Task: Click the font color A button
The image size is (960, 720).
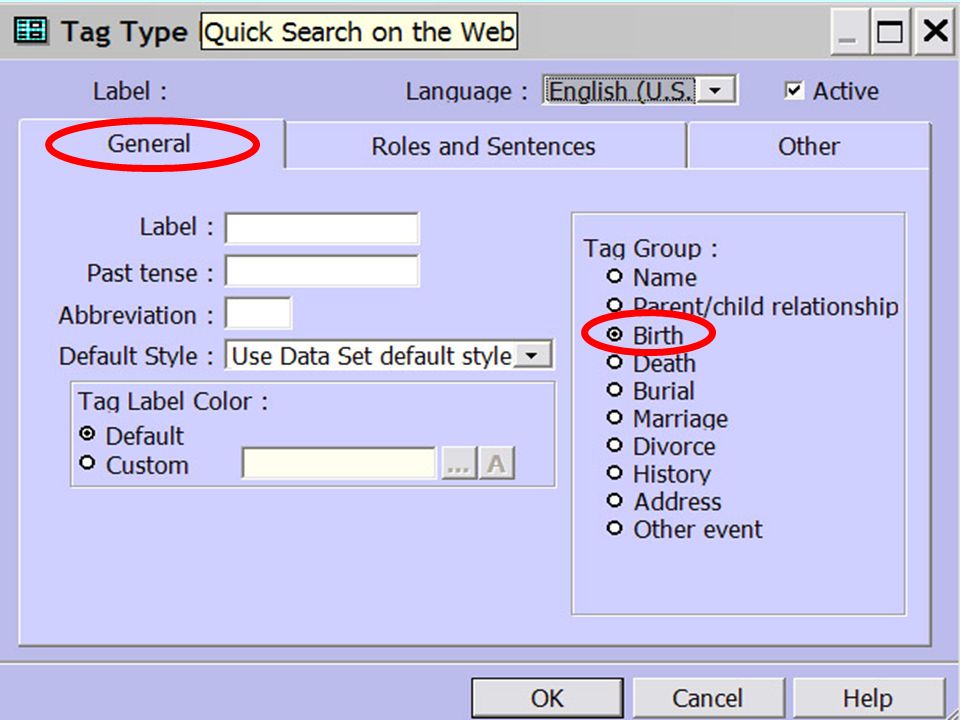Action: click(497, 464)
